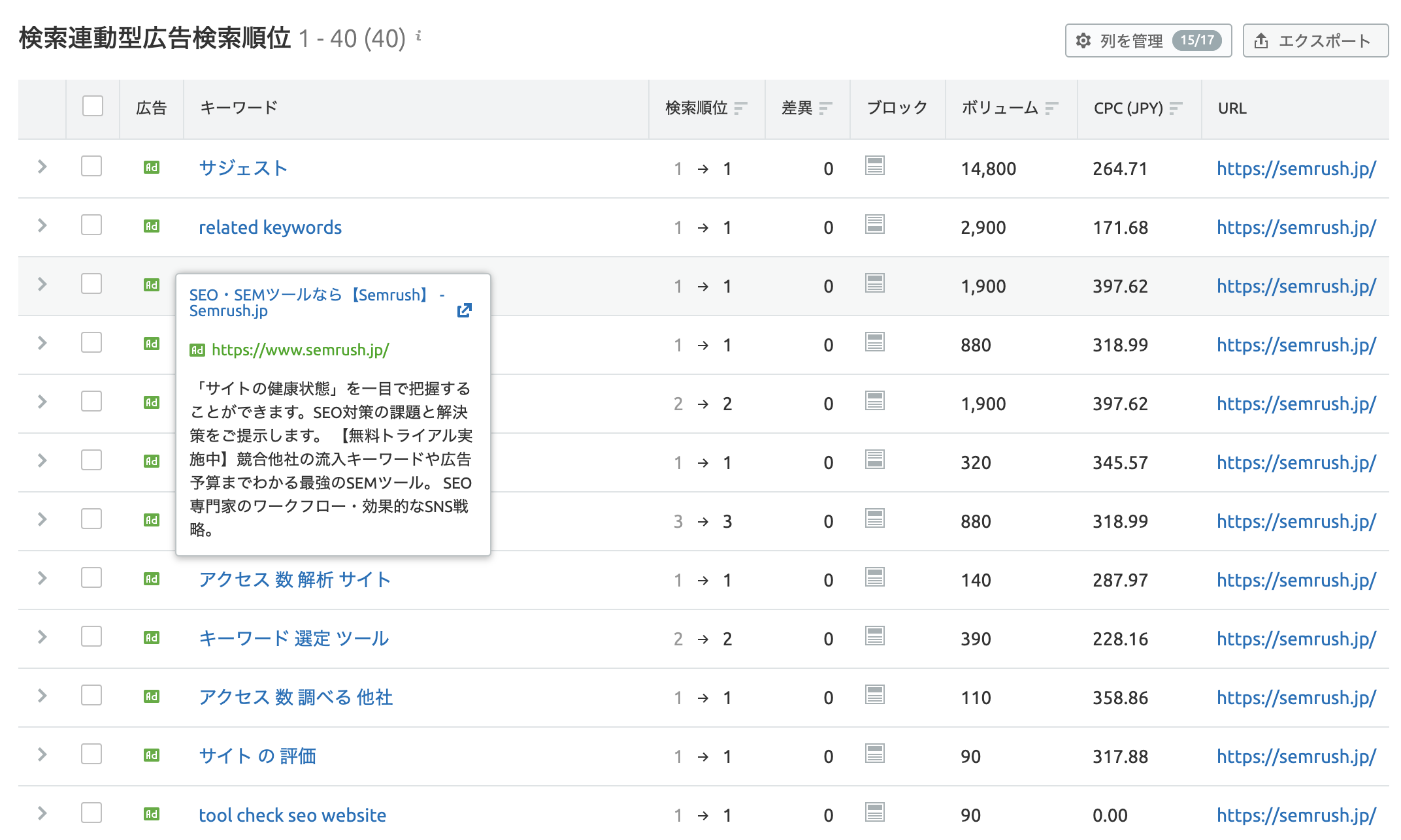Expand the tool check seo website row
Viewport: 1401px width, 840px height.
[42, 814]
